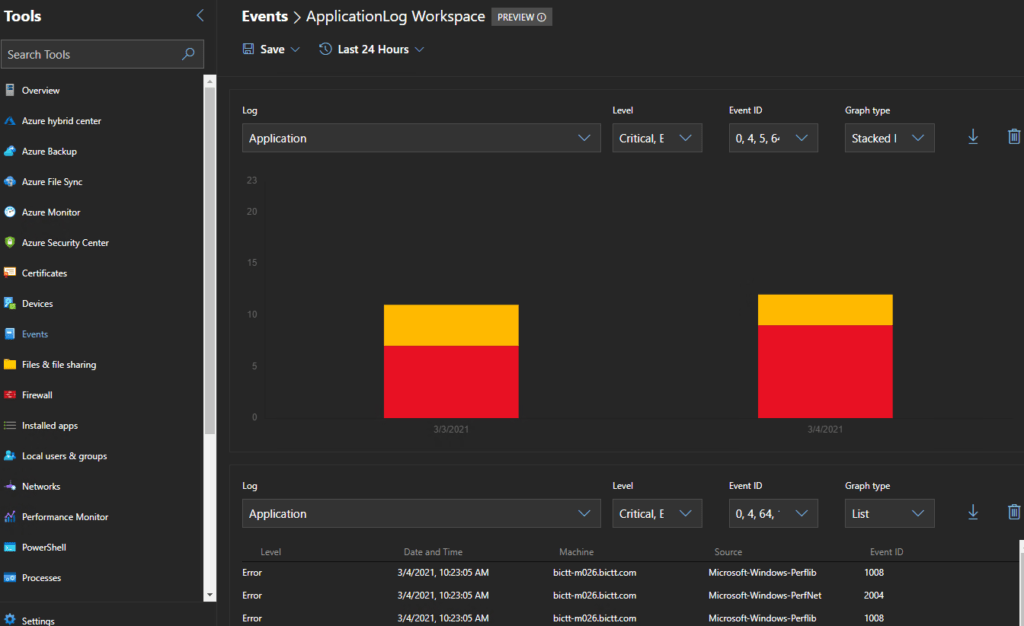
Task: Open Graph type dropdown showing Stacked
Action: click(x=889, y=138)
